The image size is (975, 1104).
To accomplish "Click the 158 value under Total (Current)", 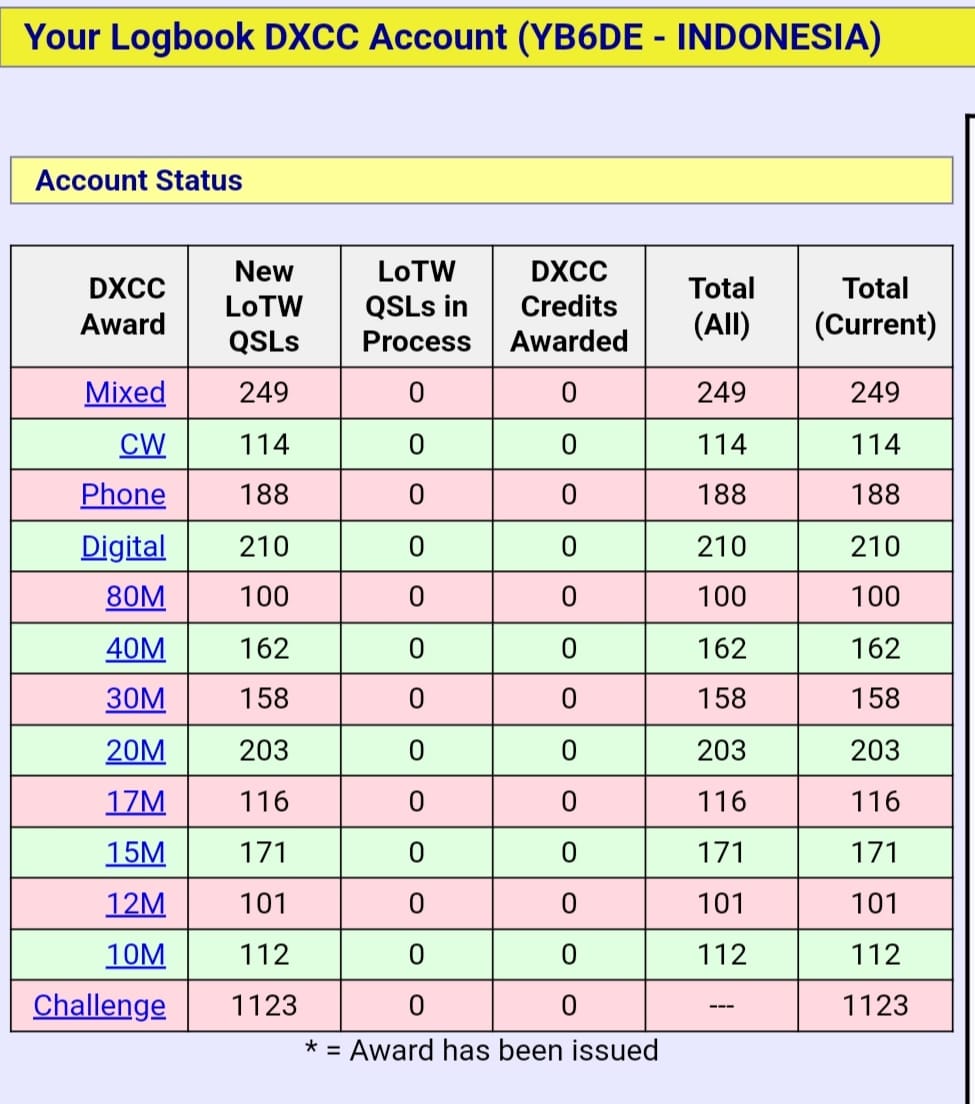I will (x=875, y=698).
